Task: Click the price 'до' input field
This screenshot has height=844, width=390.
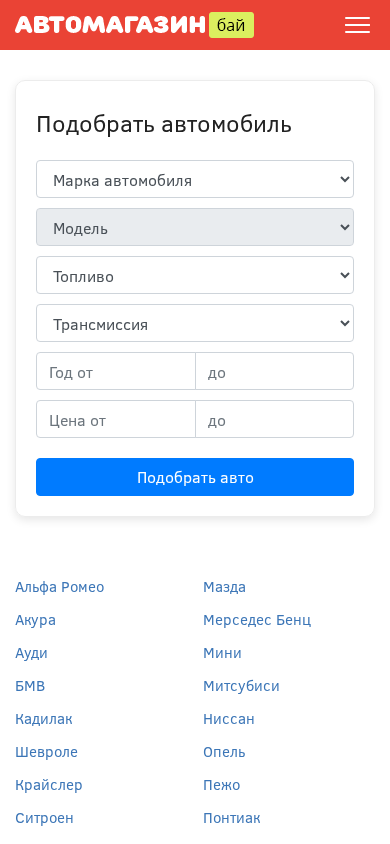Action: pyautogui.click(x=274, y=419)
